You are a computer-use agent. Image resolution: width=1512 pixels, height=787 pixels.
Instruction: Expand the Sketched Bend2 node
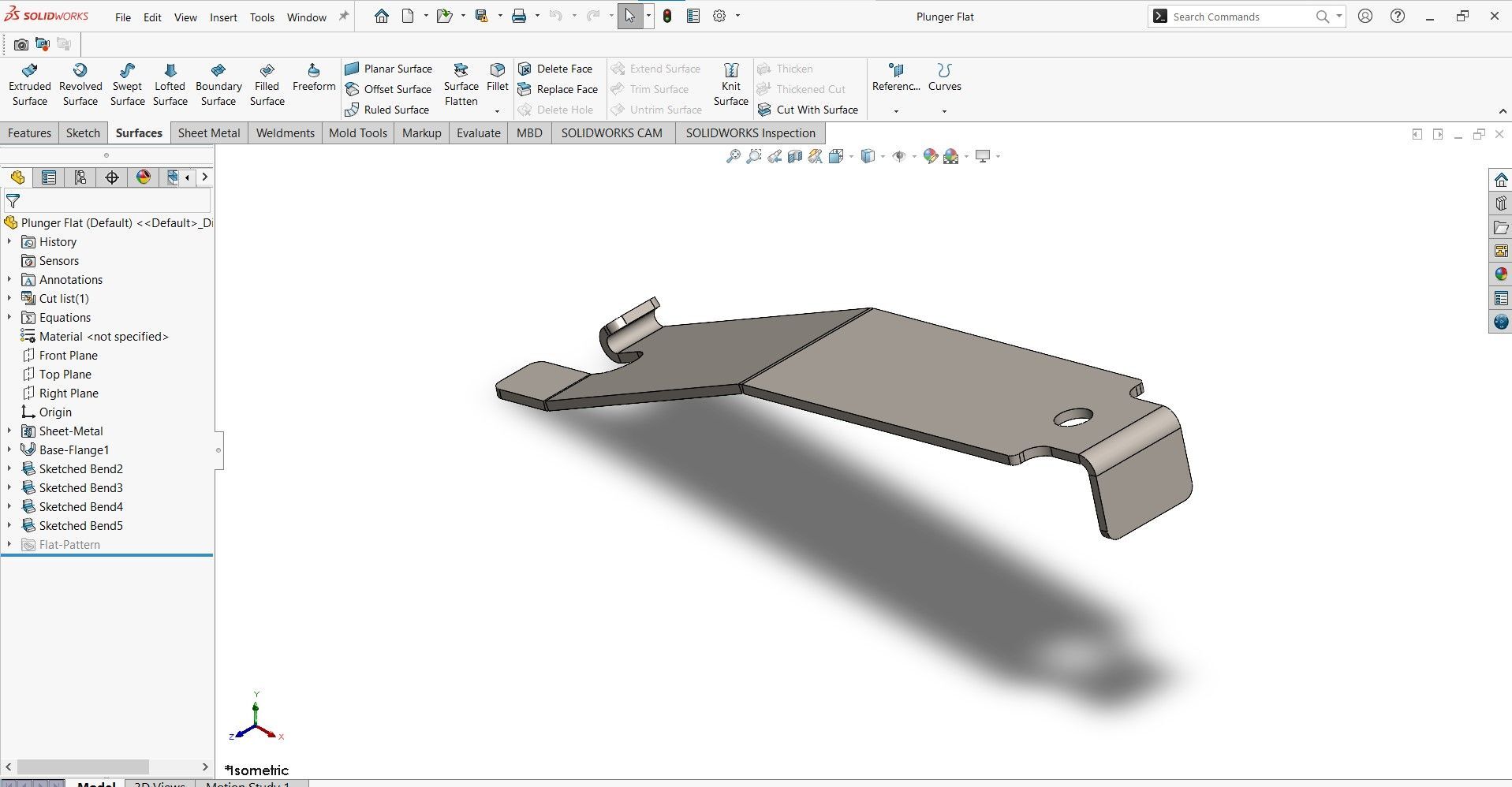(9, 468)
